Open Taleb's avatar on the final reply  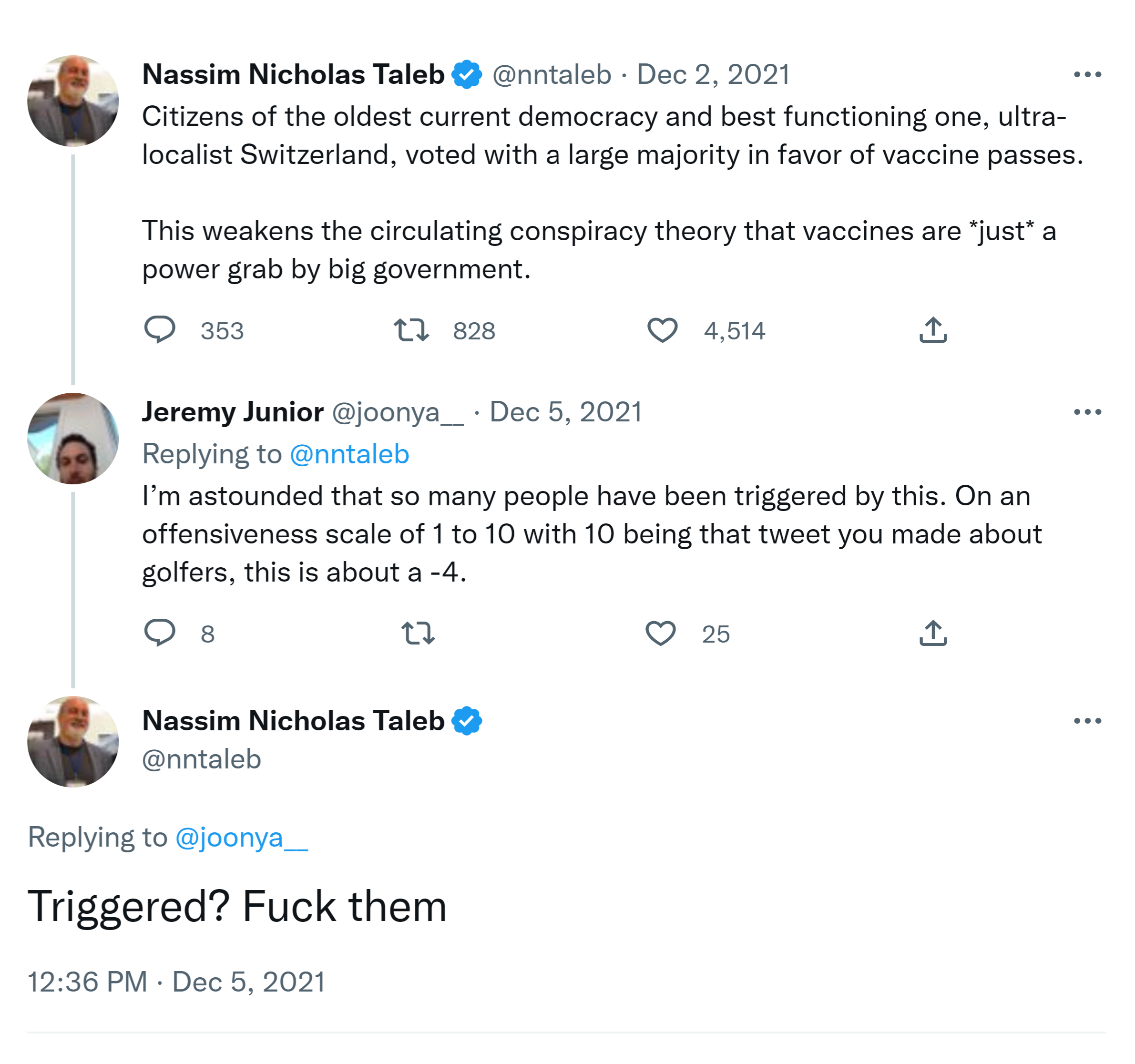[x=73, y=741]
